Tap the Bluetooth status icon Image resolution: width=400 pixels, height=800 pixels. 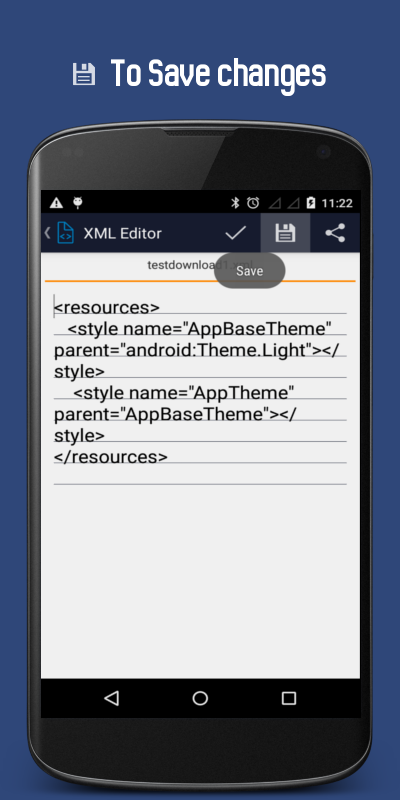[x=235, y=203]
